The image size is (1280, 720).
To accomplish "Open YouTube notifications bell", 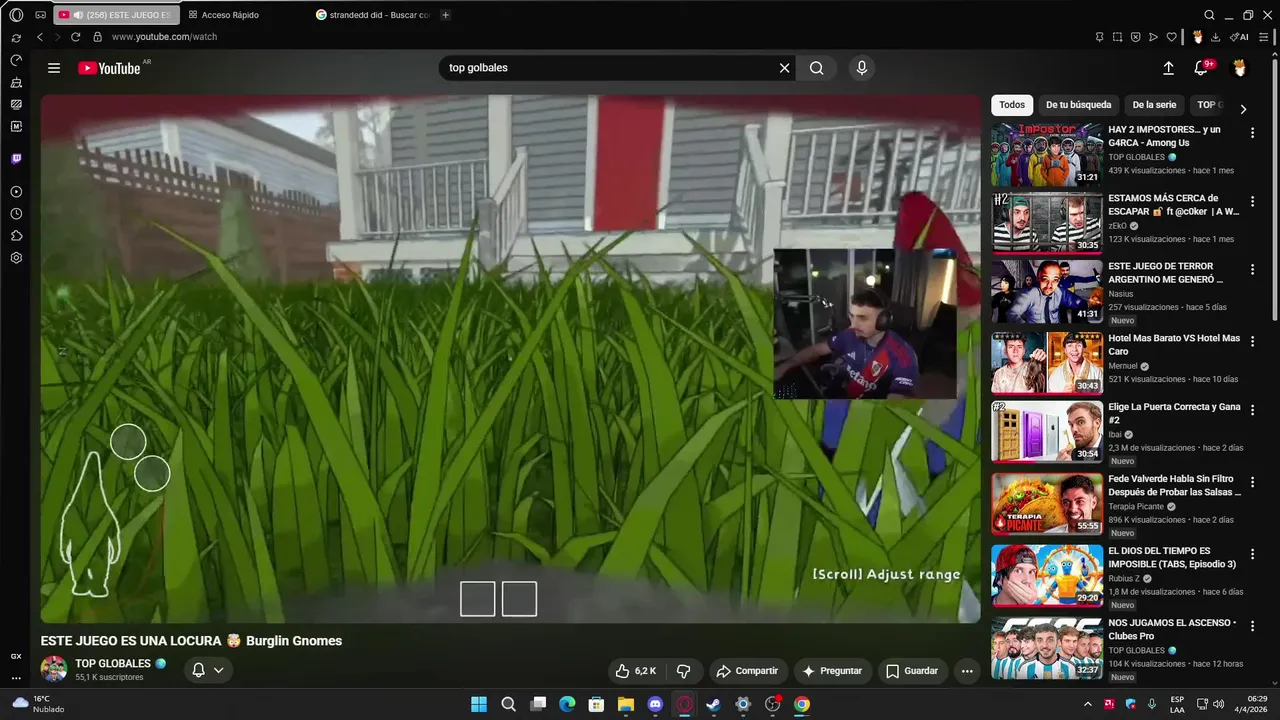I will coord(1201,68).
